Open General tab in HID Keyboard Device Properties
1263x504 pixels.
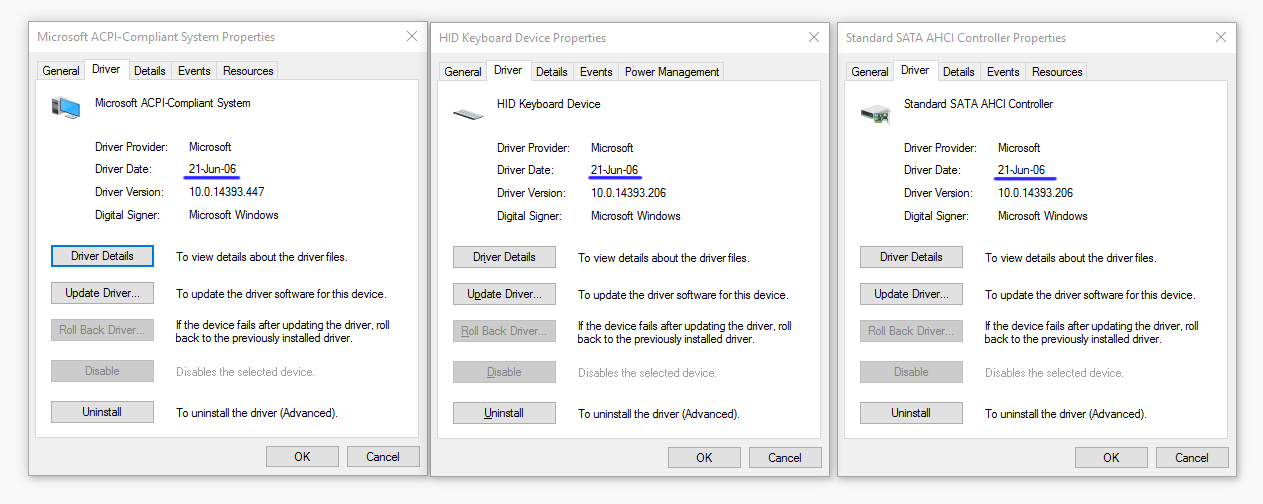click(463, 72)
